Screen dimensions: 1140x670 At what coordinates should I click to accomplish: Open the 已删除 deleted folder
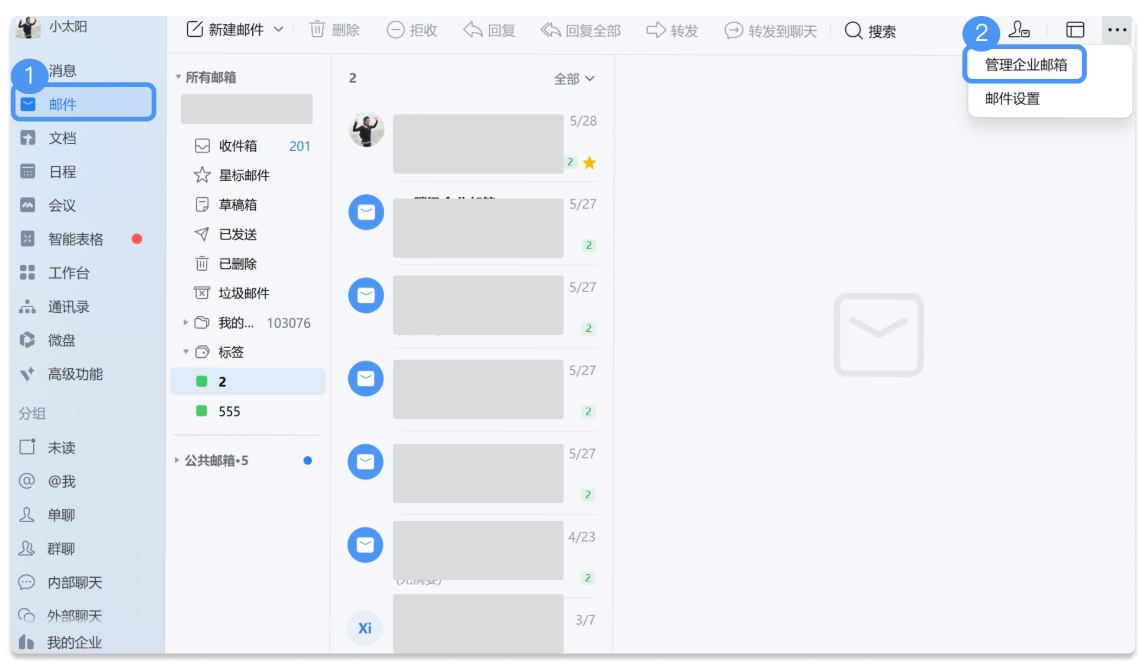(249, 264)
